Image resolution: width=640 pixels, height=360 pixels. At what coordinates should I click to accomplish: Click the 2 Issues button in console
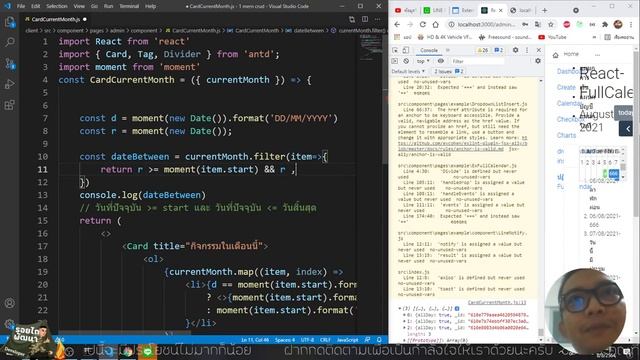click(449, 71)
